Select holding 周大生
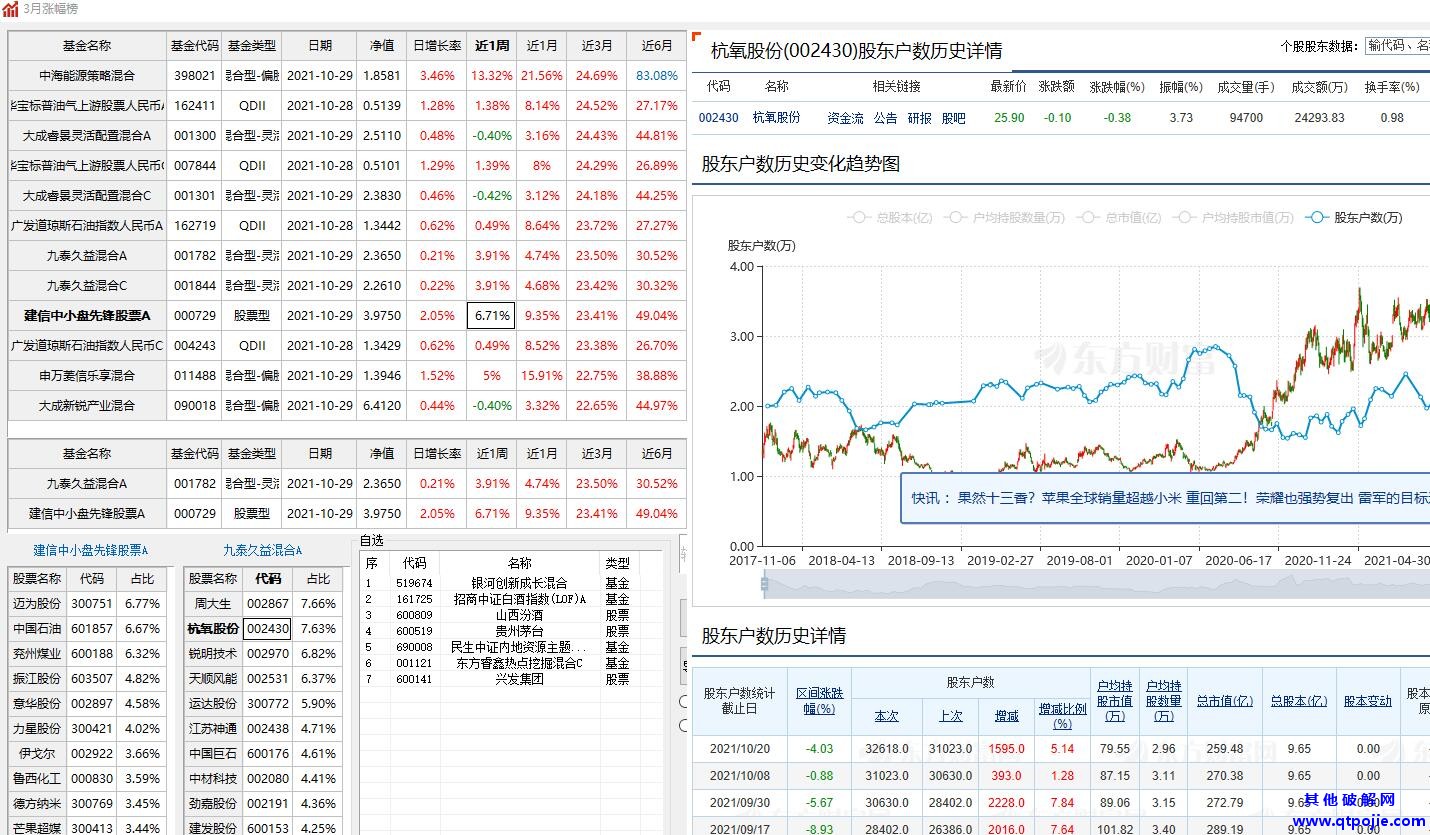1430x835 pixels. (213, 604)
